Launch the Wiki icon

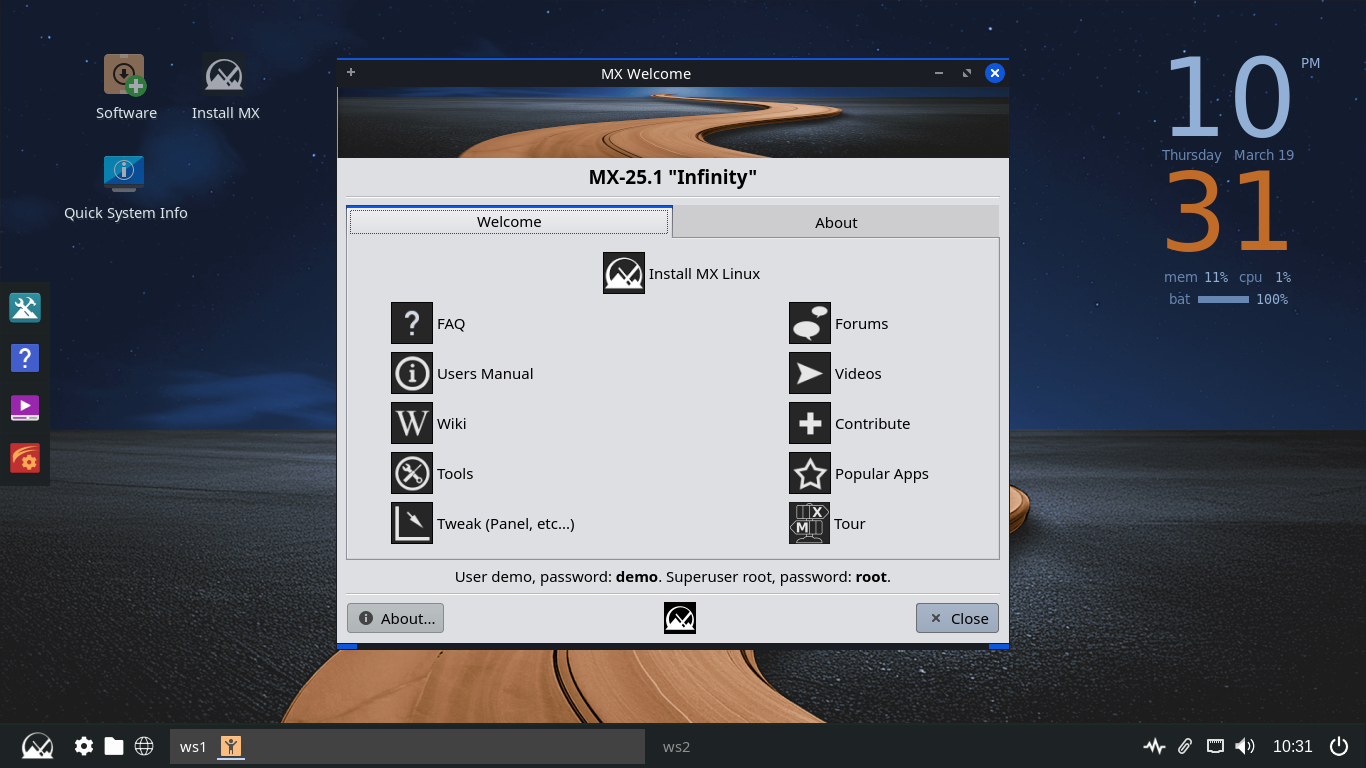[411, 423]
